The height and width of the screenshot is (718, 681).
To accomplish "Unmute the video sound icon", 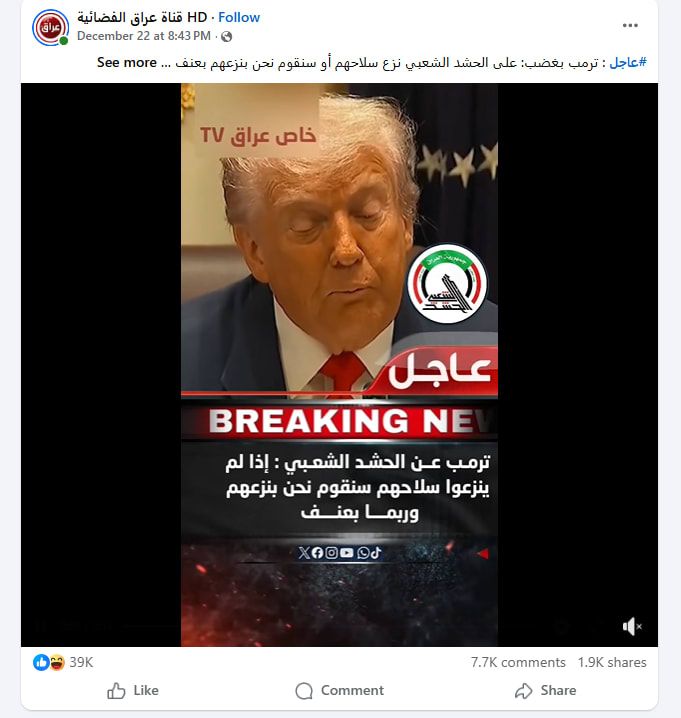I will click(x=632, y=626).
